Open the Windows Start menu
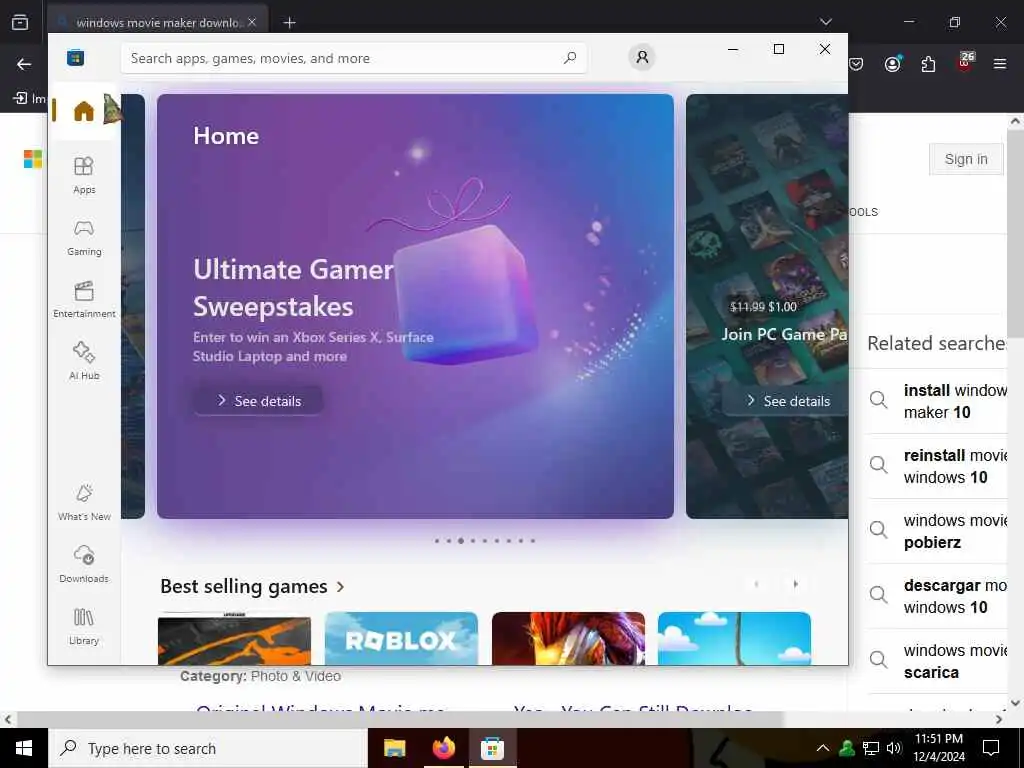 [24, 748]
